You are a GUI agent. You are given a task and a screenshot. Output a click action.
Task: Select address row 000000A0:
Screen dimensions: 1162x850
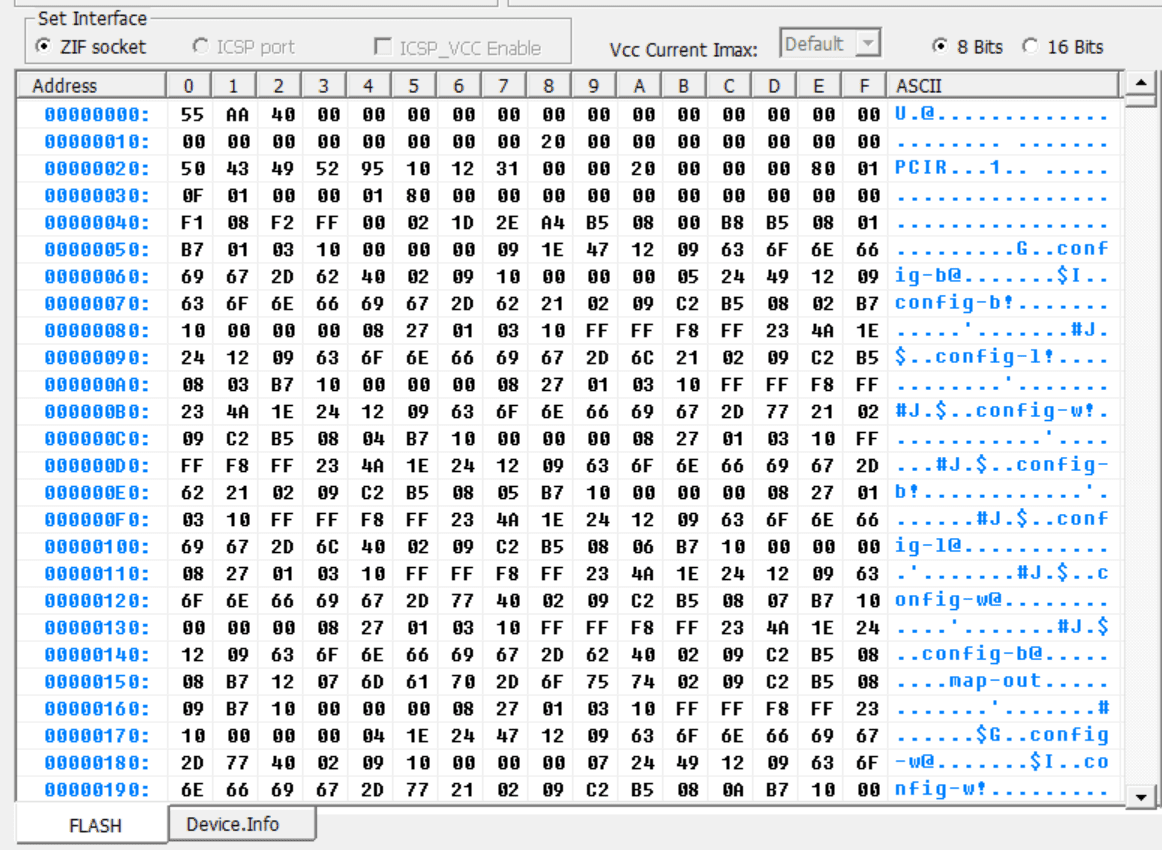[96, 385]
